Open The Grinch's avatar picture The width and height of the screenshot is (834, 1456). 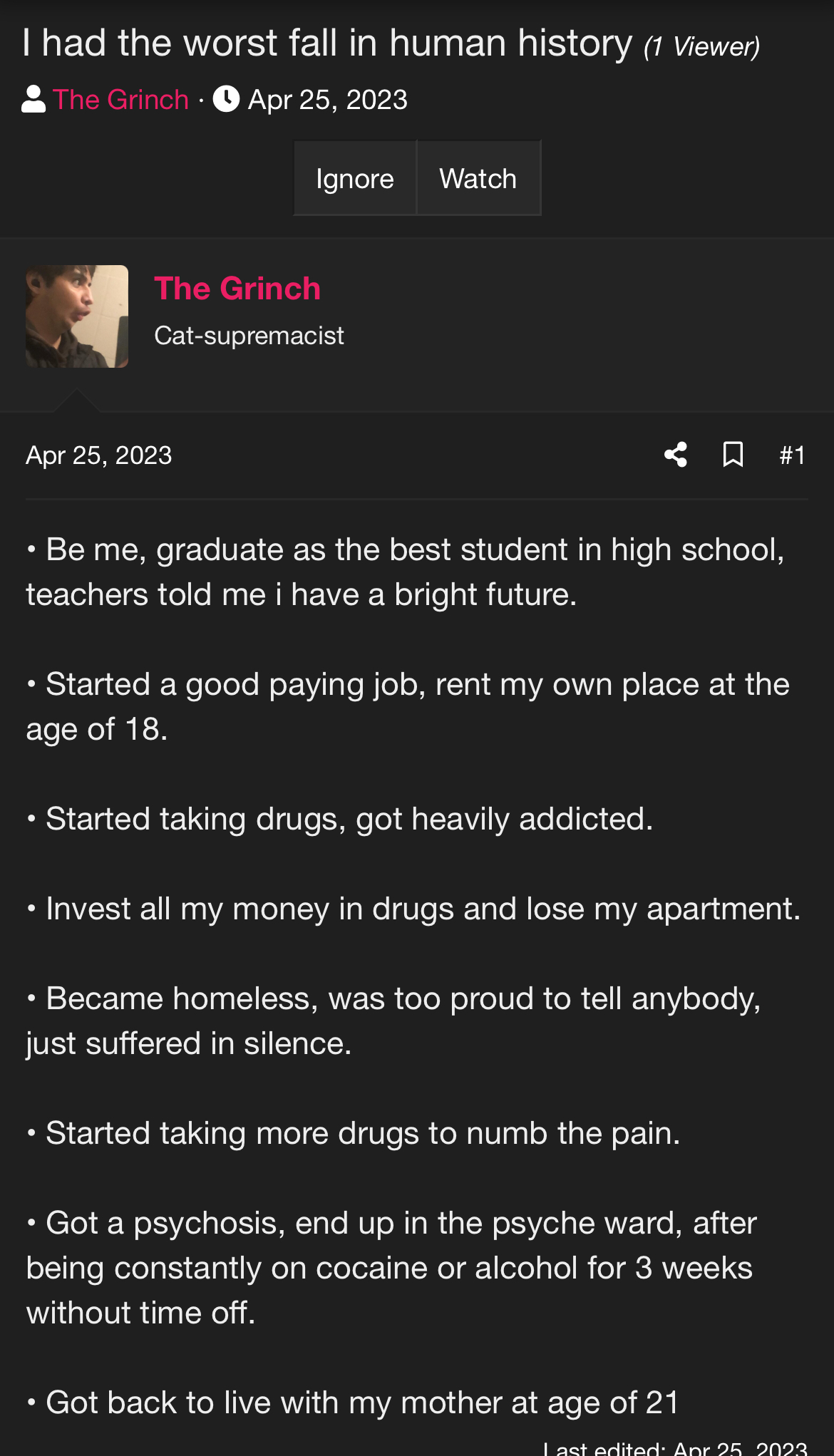pyautogui.click(x=77, y=316)
